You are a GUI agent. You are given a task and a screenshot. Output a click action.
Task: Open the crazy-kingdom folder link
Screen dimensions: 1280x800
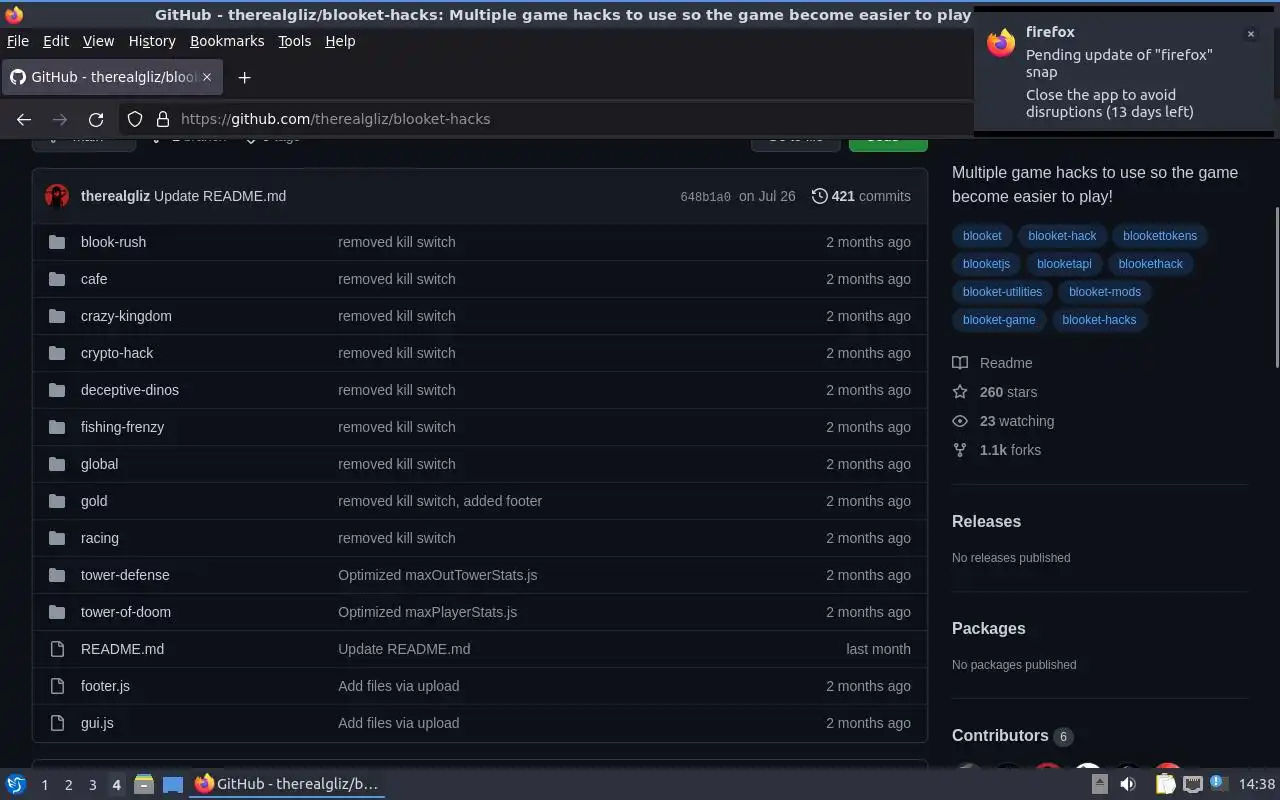pyautogui.click(x=126, y=316)
